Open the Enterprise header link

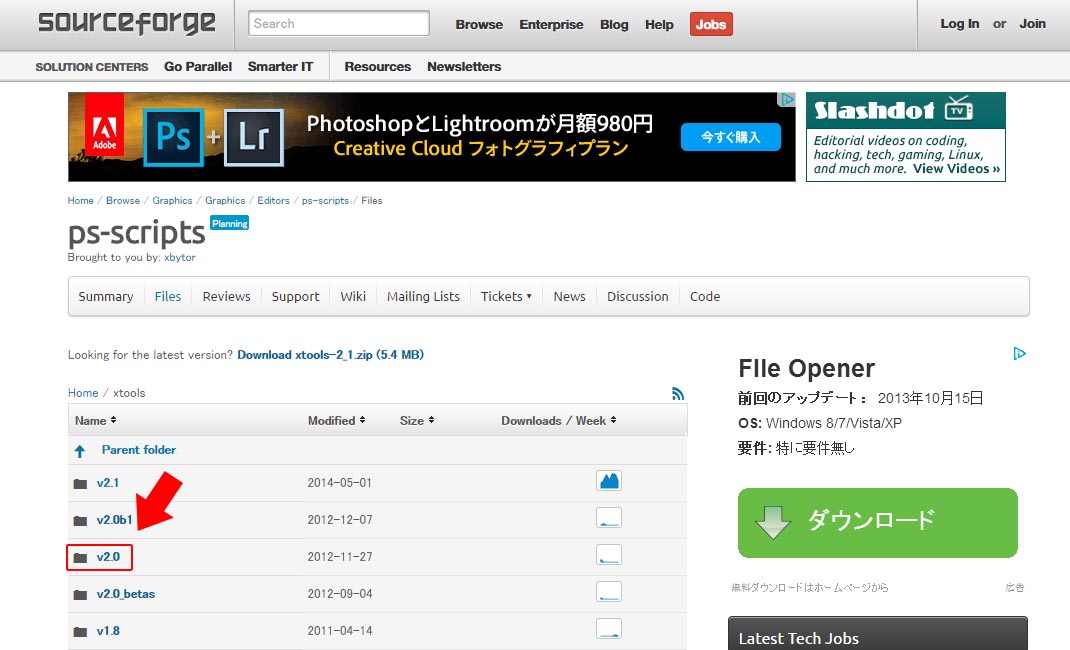(551, 25)
